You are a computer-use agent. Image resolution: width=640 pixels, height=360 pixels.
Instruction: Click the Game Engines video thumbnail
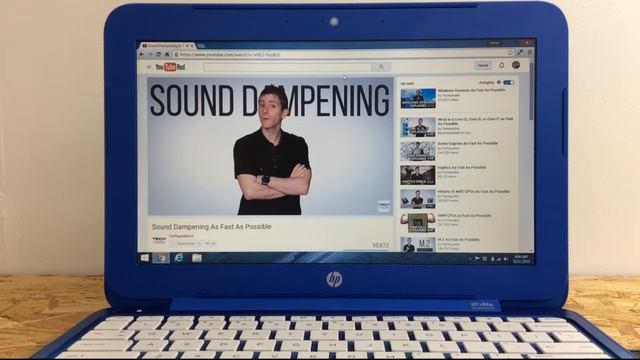click(418, 151)
